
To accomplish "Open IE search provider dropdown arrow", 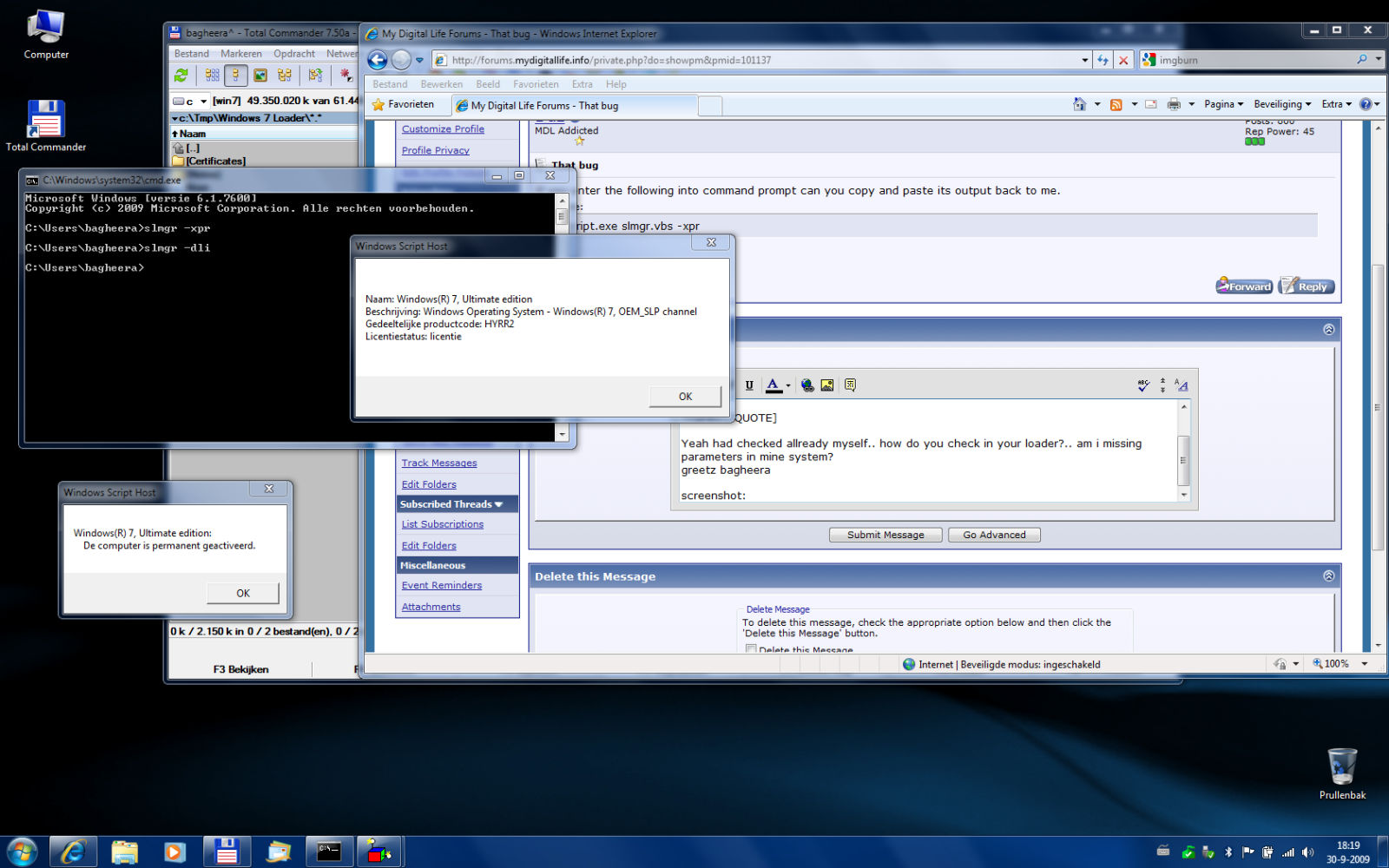I will coord(1378,60).
